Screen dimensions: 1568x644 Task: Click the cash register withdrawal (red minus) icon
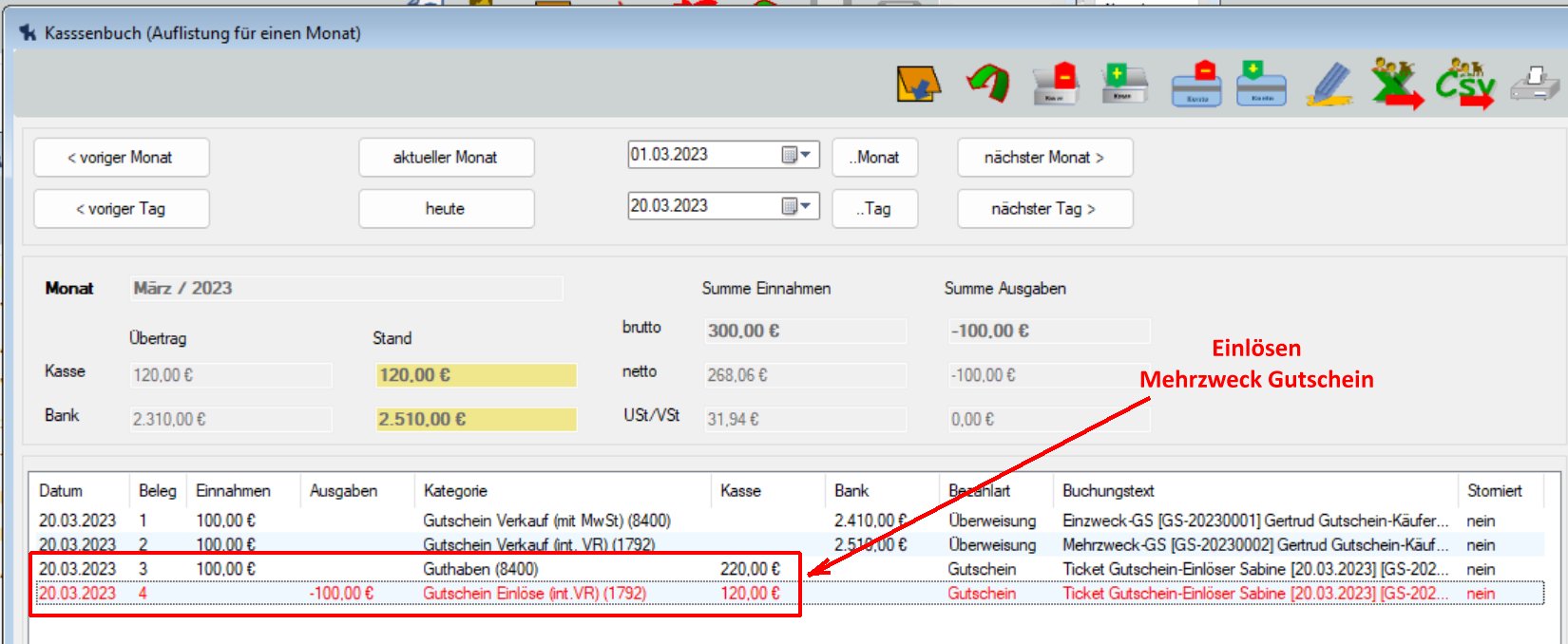point(1055,84)
